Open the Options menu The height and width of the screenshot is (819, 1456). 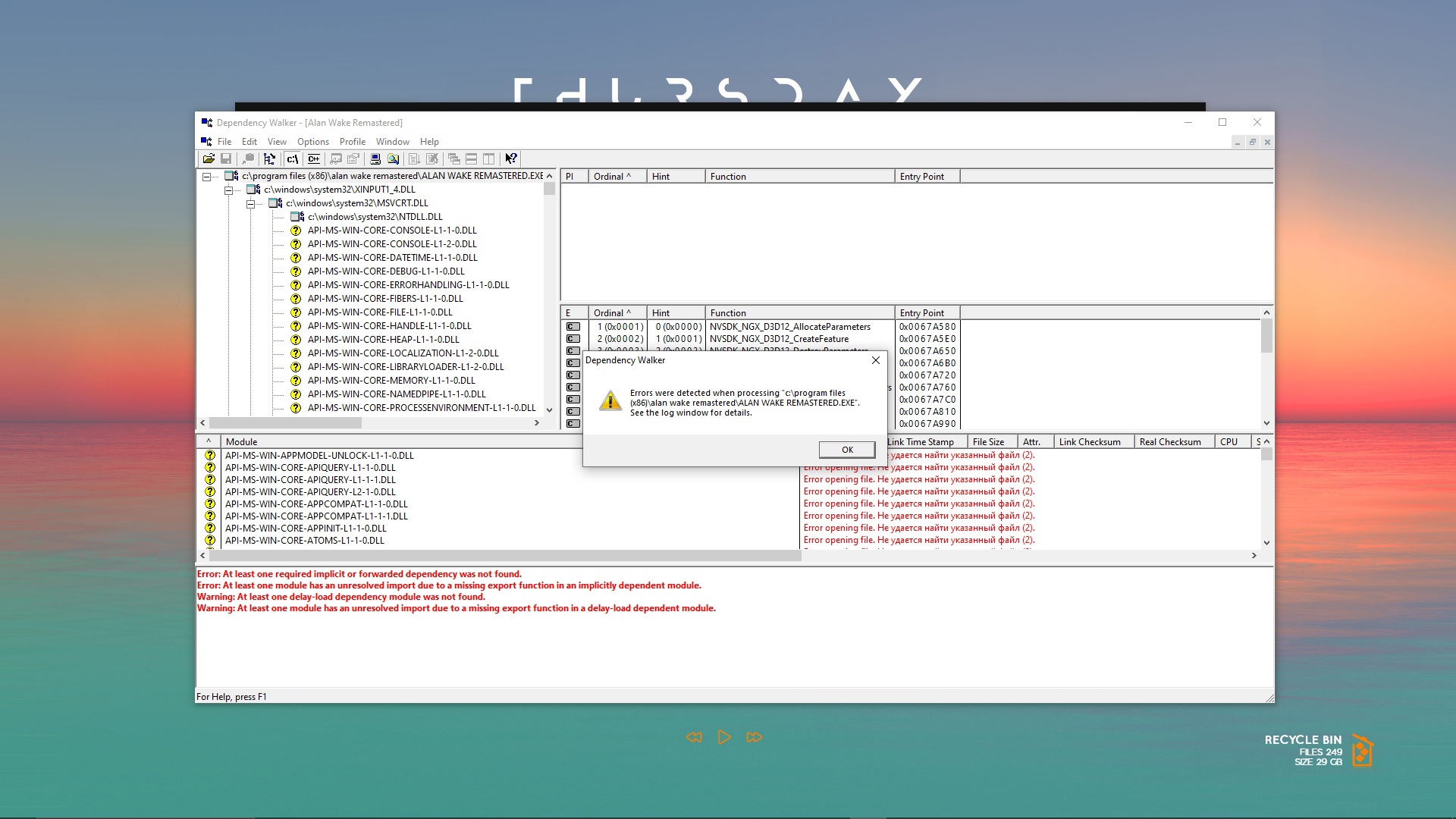coord(312,142)
